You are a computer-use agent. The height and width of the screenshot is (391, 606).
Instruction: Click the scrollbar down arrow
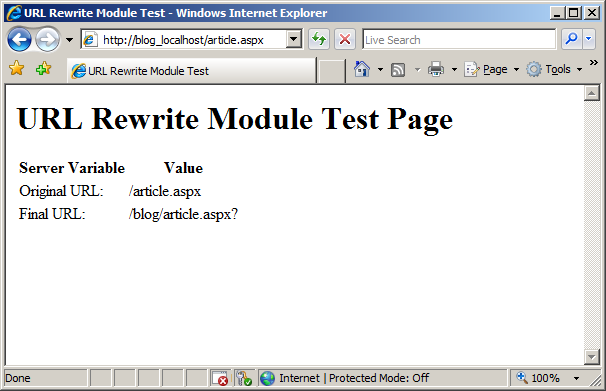point(592,357)
